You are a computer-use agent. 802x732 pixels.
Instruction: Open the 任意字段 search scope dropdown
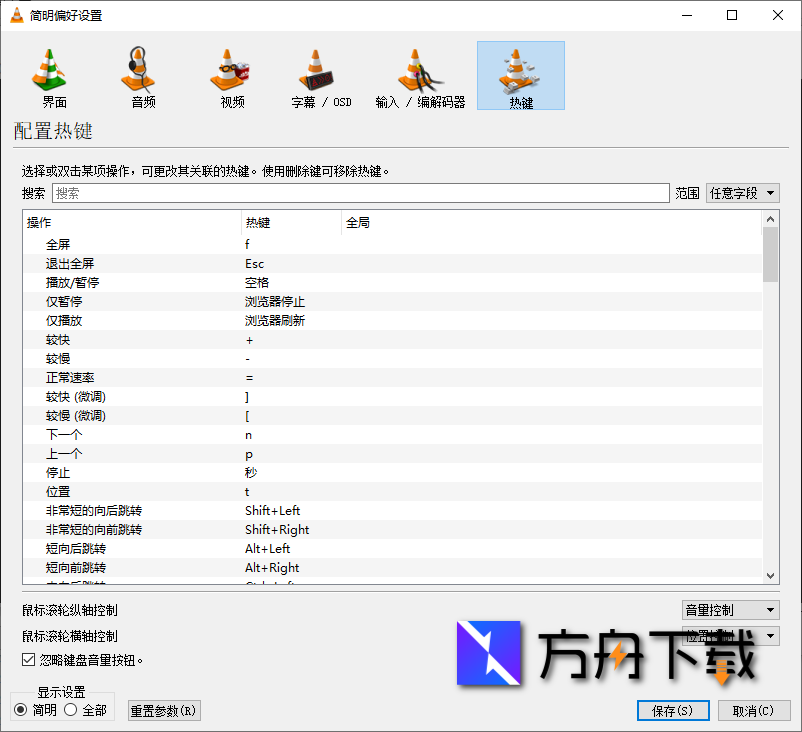[x=744, y=192]
